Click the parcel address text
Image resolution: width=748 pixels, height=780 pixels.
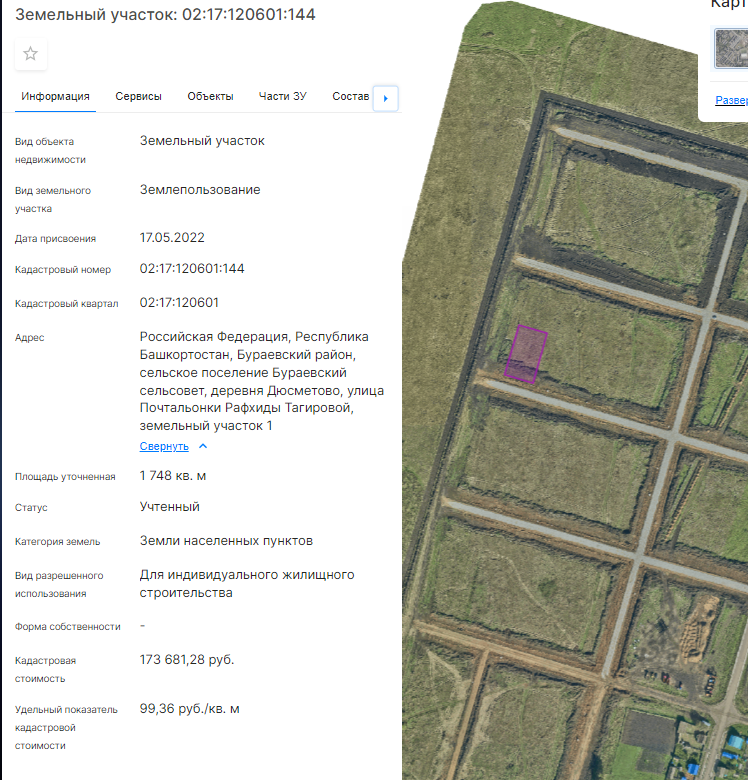tap(261, 381)
